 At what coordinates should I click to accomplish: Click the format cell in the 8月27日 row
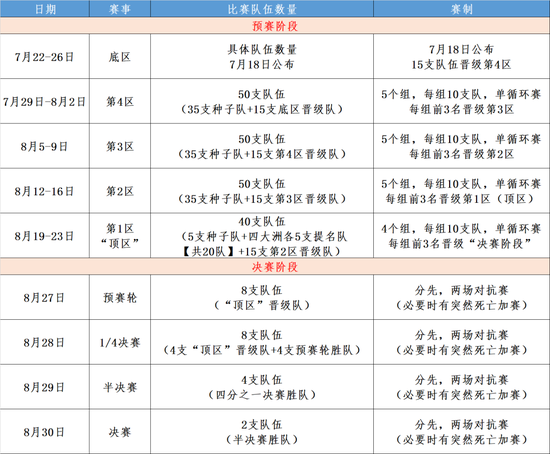462,297
